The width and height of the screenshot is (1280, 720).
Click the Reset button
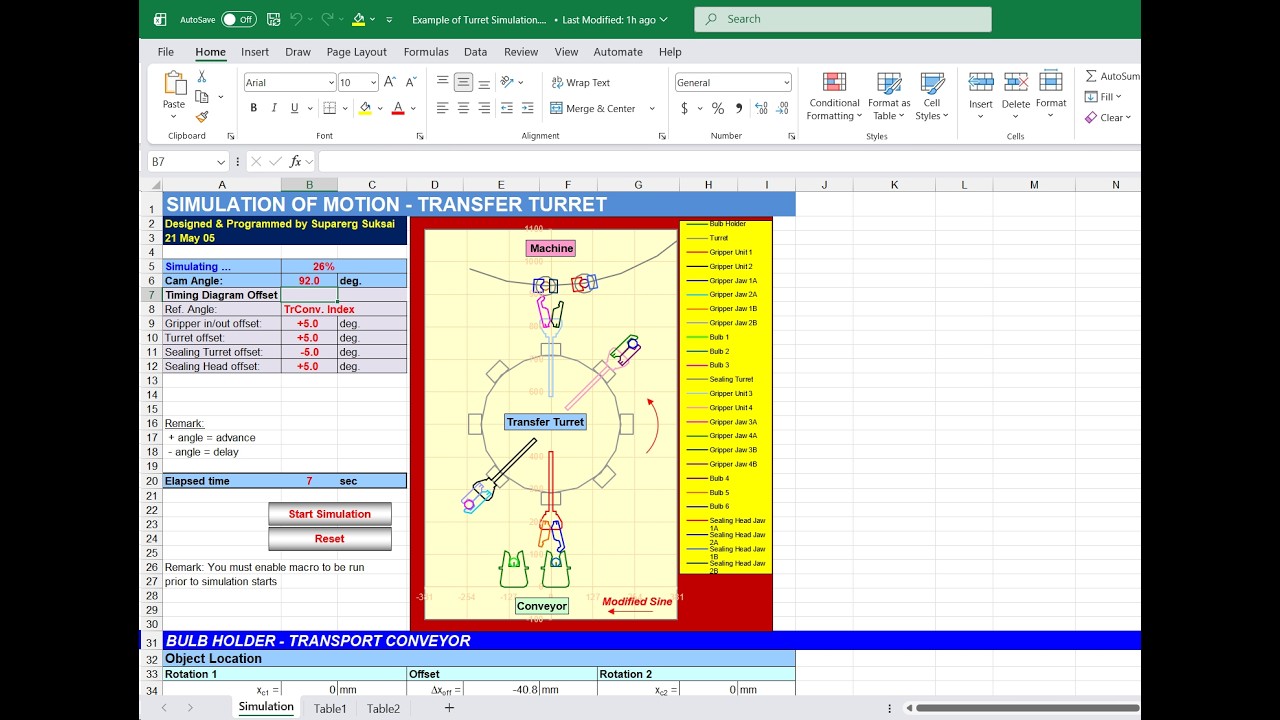pos(330,538)
